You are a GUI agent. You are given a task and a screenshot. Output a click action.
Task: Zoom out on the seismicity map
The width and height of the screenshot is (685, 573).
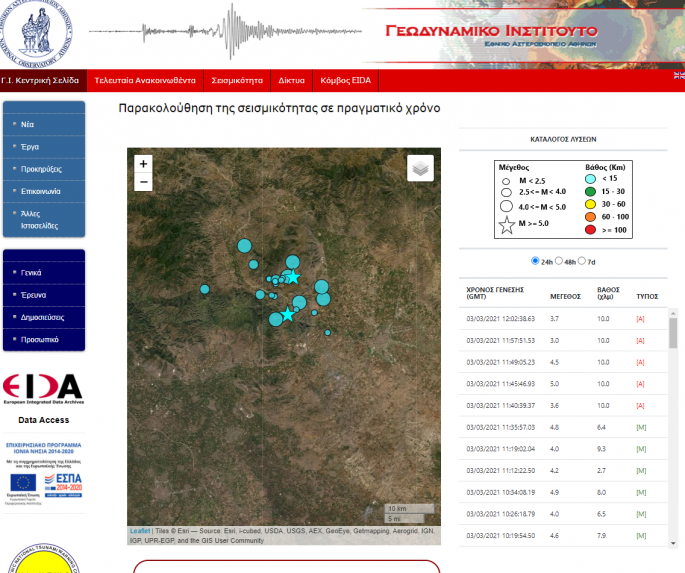click(x=143, y=182)
